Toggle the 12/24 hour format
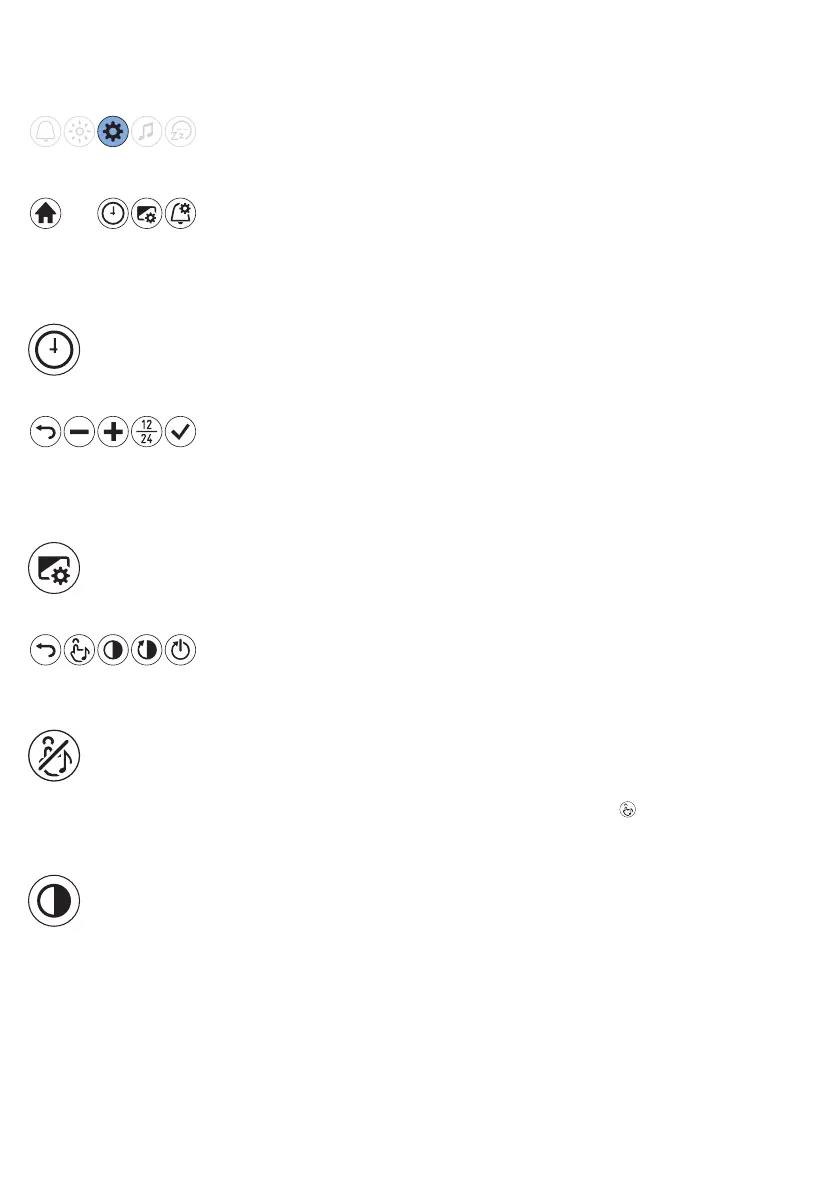 147,431
